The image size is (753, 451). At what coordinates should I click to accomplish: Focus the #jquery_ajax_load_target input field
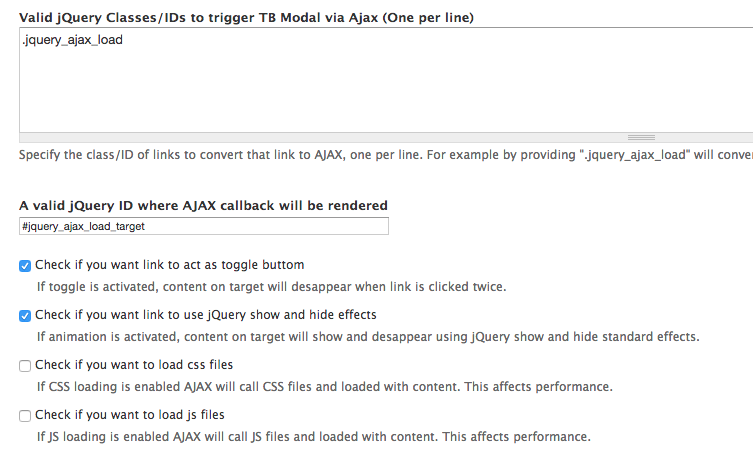click(x=203, y=227)
